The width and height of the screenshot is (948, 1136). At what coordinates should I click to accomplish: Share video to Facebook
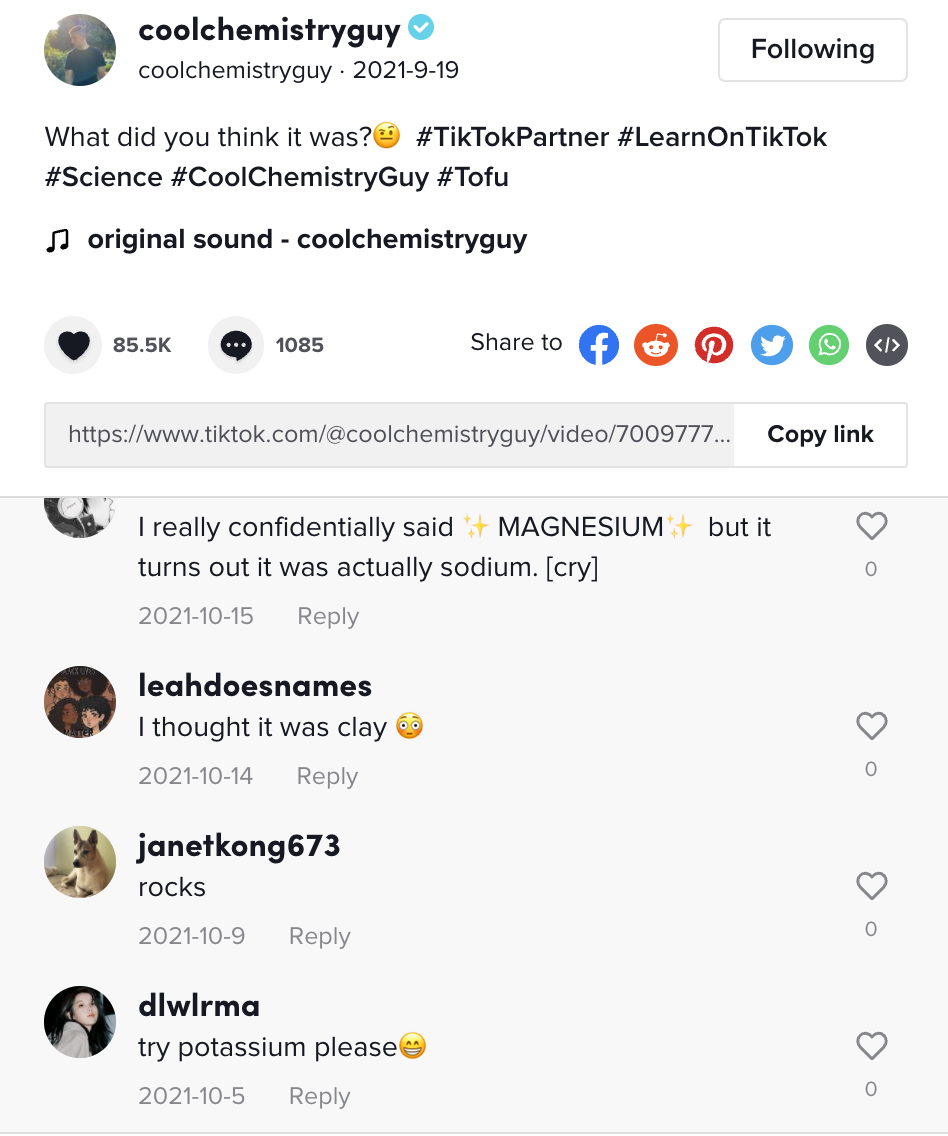pos(599,346)
